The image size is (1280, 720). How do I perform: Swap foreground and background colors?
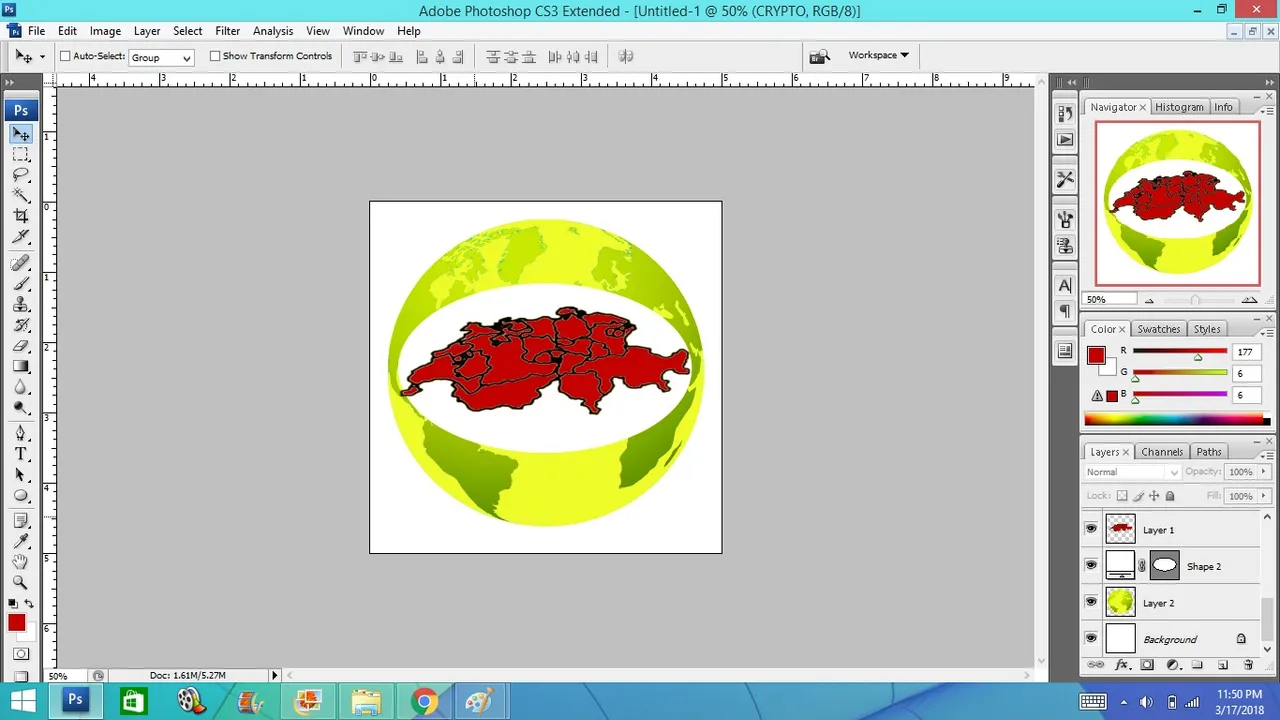click(x=29, y=604)
